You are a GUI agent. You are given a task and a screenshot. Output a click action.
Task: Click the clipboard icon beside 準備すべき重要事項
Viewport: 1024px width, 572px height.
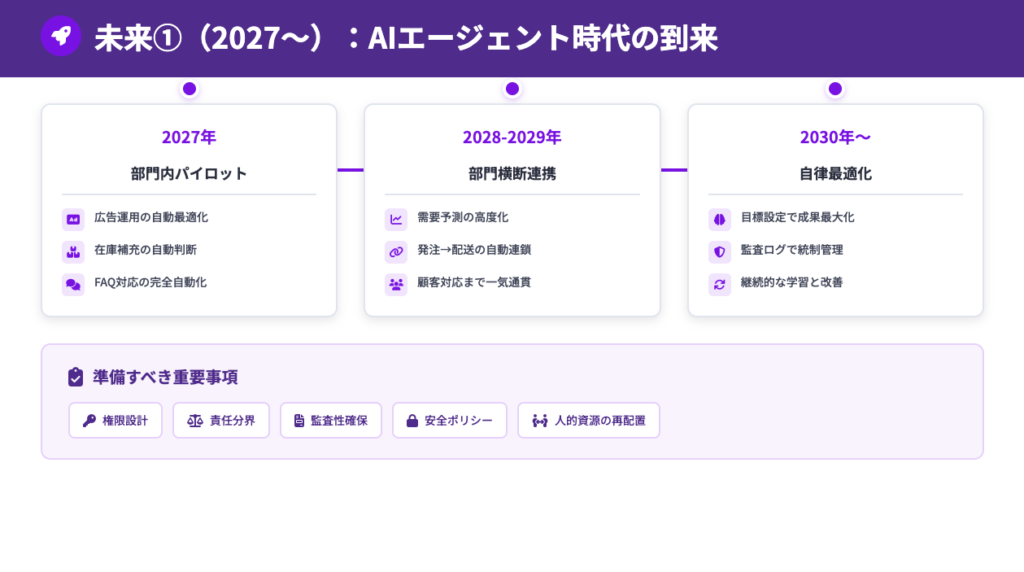(75, 377)
